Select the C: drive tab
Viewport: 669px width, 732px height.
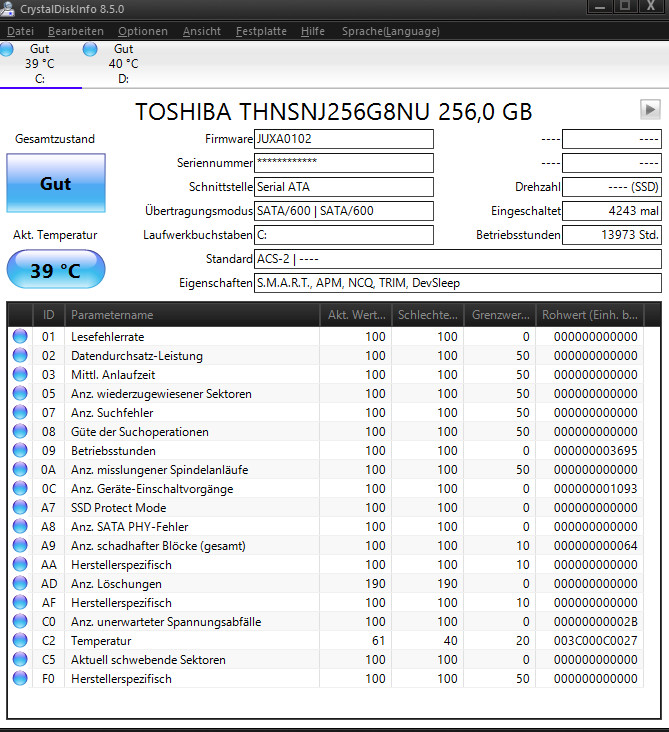point(40,64)
